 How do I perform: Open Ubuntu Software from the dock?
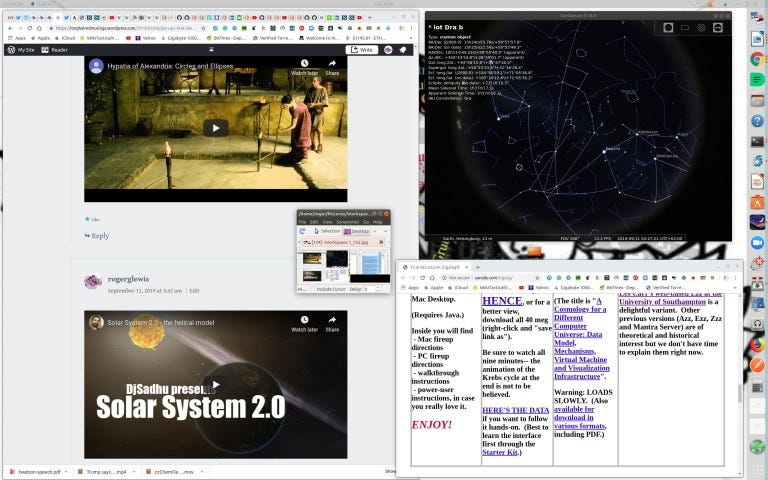[757, 202]
